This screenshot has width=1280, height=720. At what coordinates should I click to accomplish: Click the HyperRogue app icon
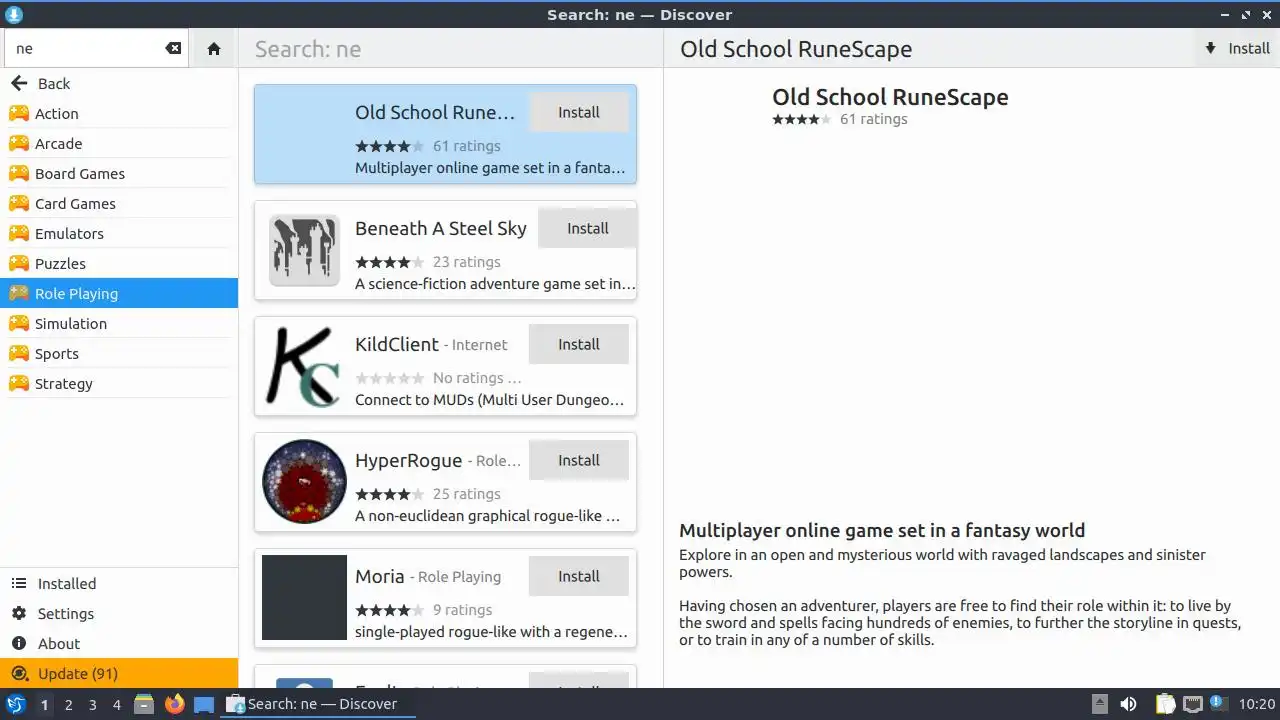(304, 481)
